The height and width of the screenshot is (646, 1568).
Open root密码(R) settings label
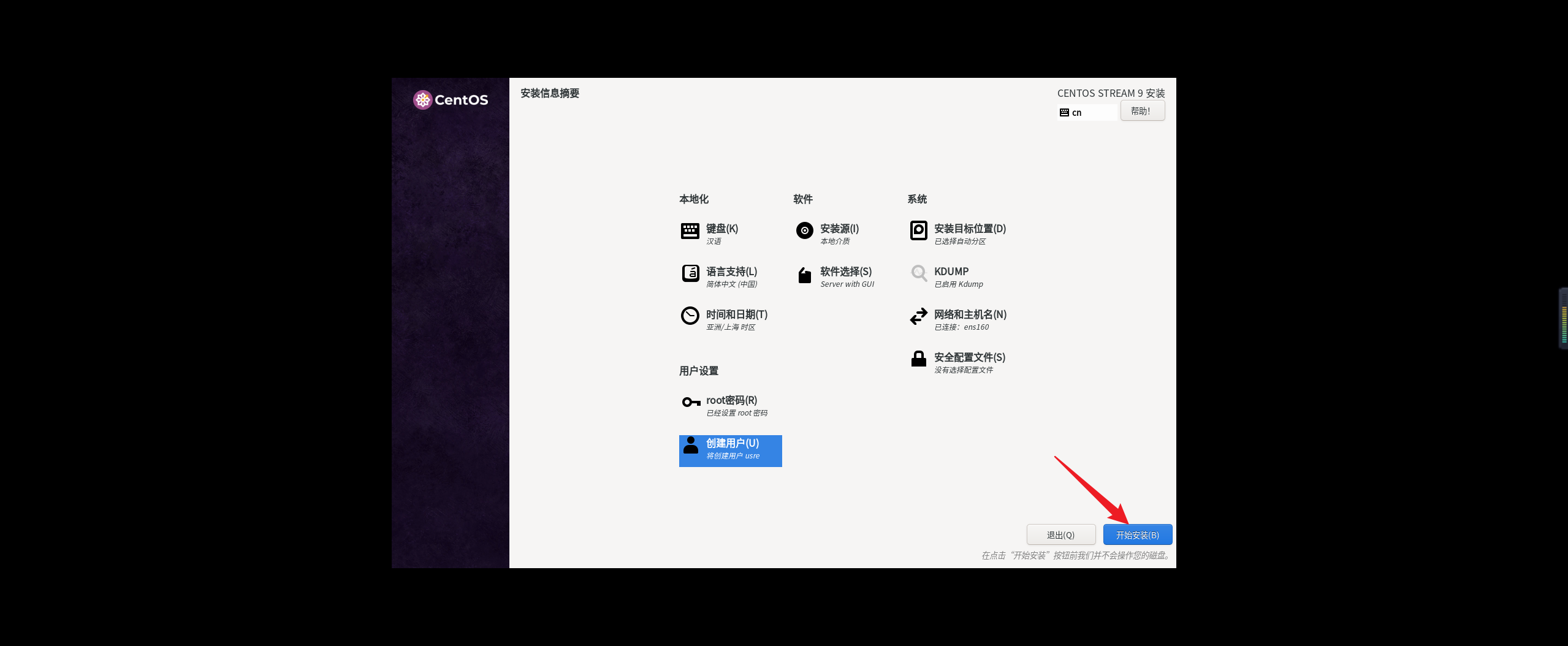pyautogui.click(x=731, y=400)
